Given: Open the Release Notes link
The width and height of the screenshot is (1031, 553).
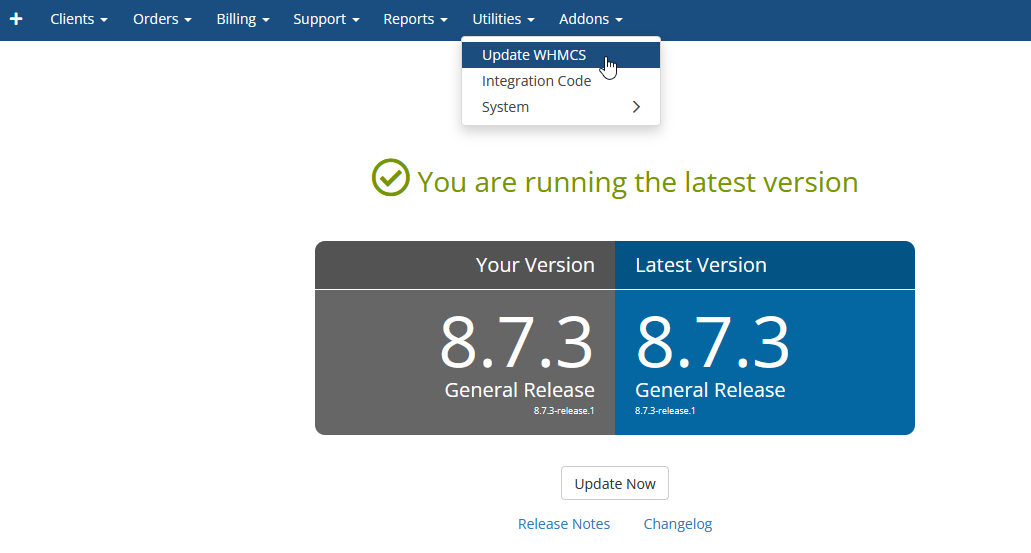Looking at the screenshot, I should click(563, 524).
